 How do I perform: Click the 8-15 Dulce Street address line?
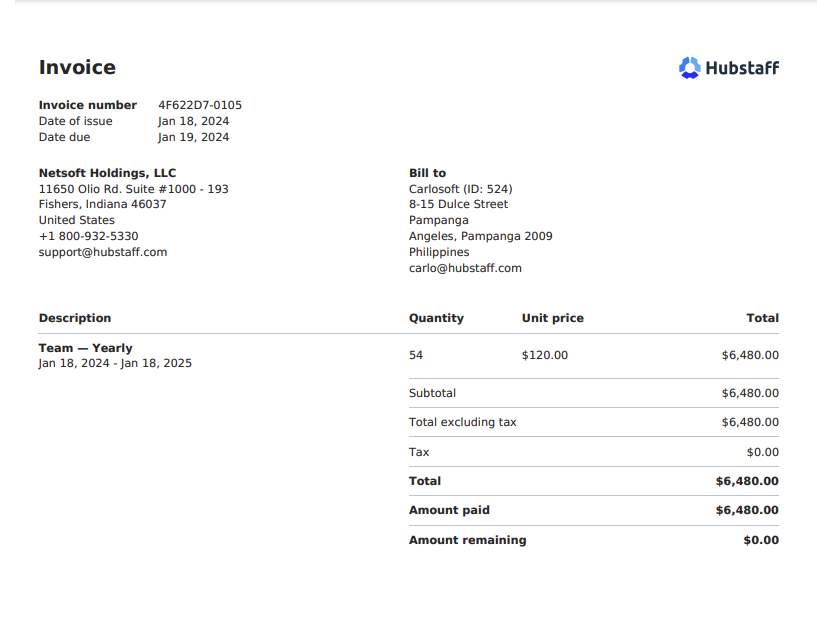(459, 204)
